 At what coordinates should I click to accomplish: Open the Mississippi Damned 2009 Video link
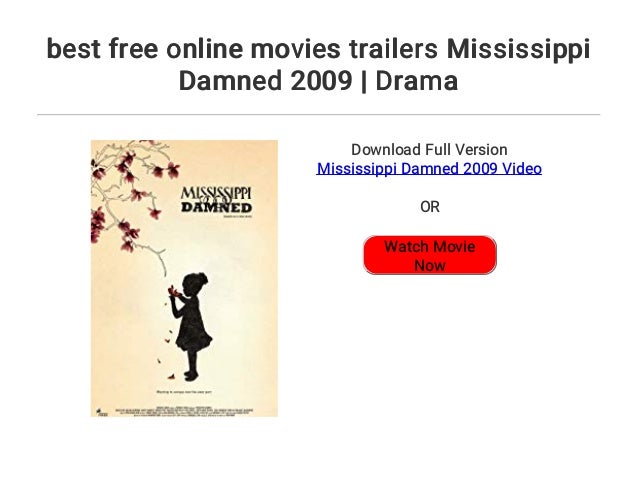click(x=429, y=168)
